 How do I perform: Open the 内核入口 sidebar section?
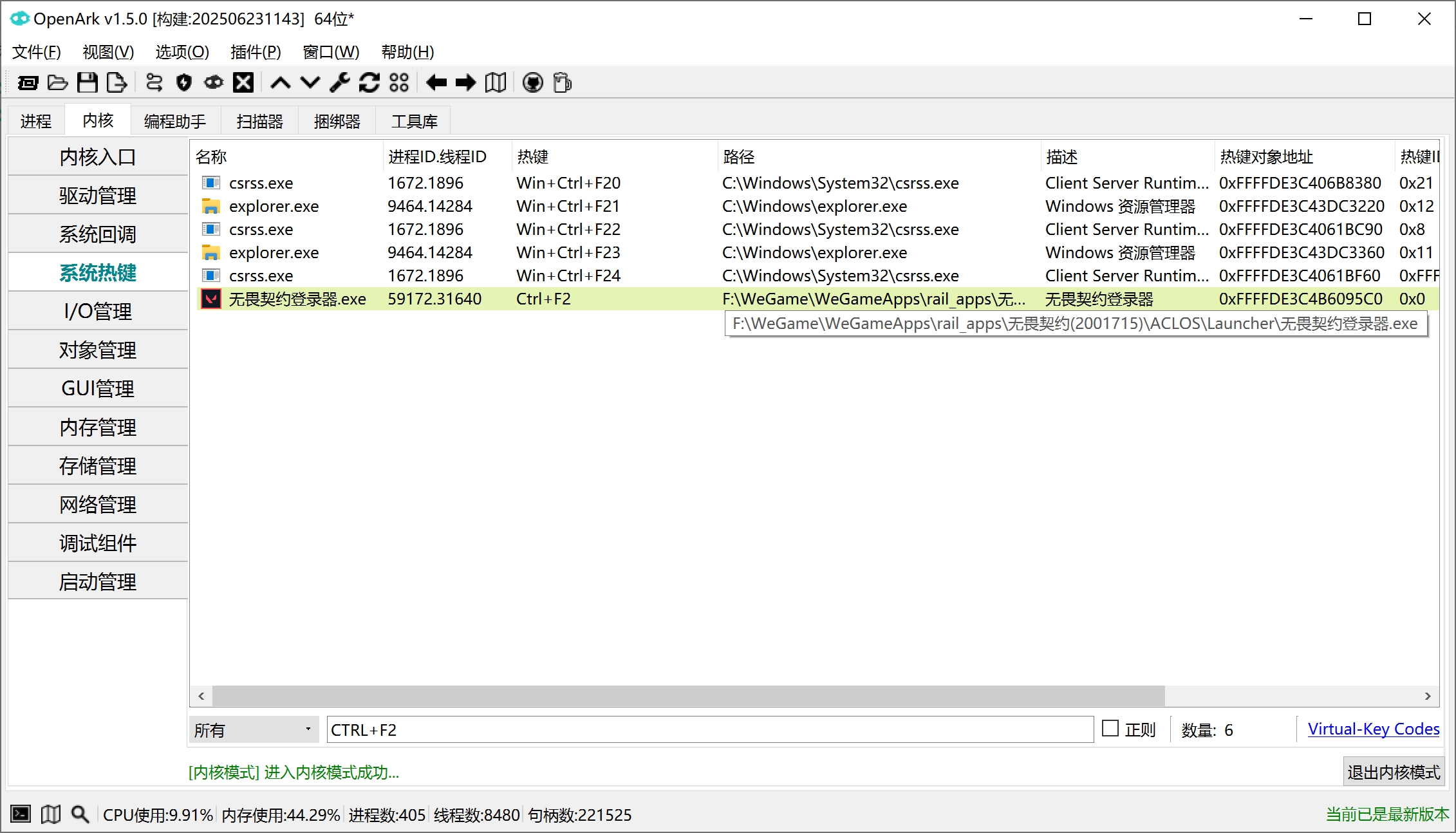pos(98,156)
